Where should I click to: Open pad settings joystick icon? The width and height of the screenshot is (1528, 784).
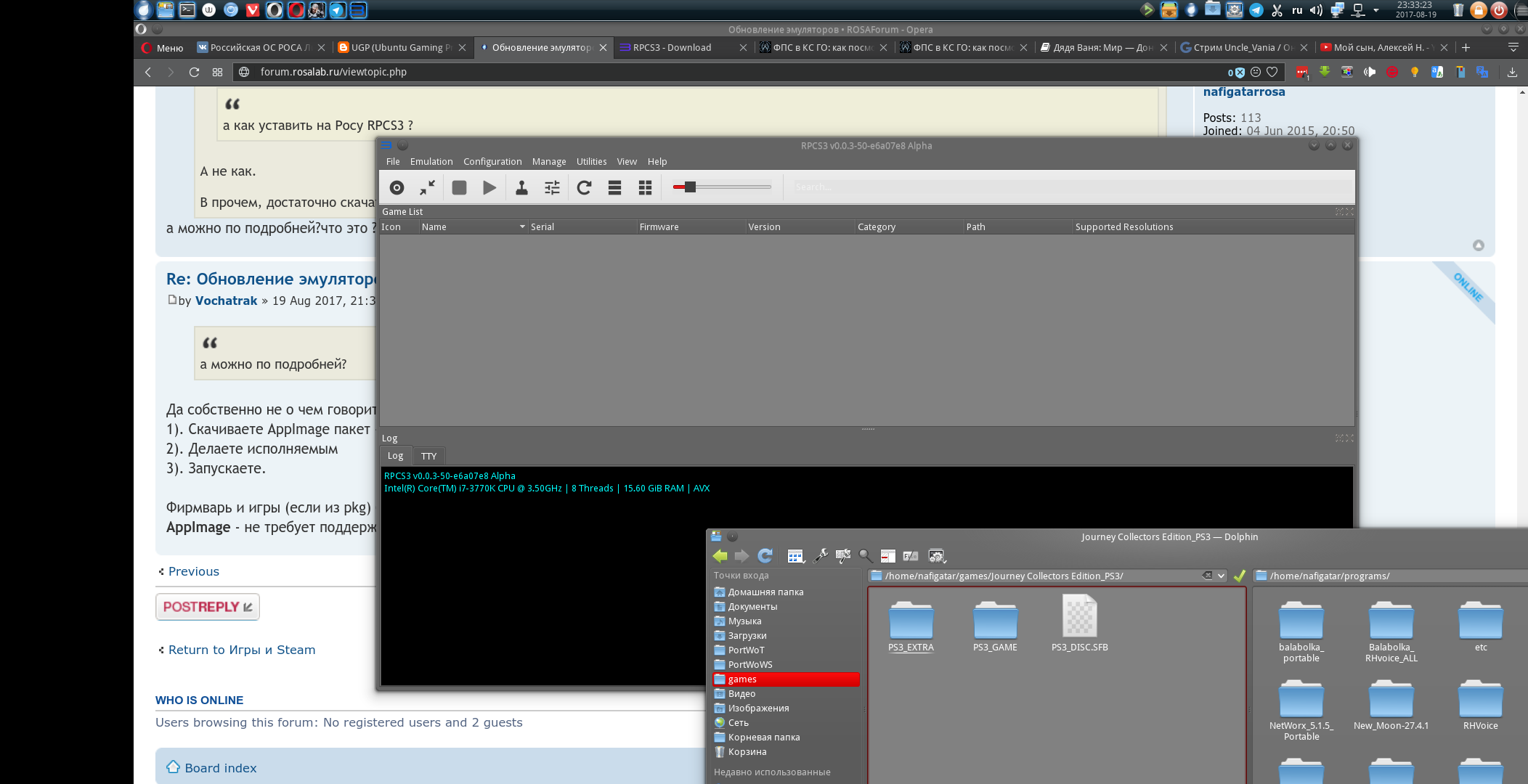[521, 188]
